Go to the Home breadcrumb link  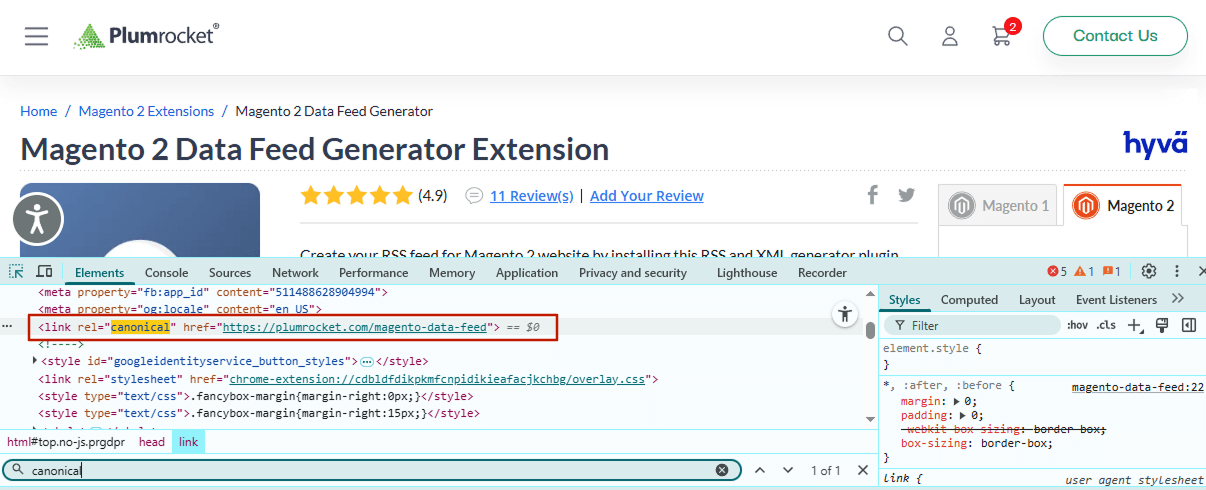click(x=39, y=111)
